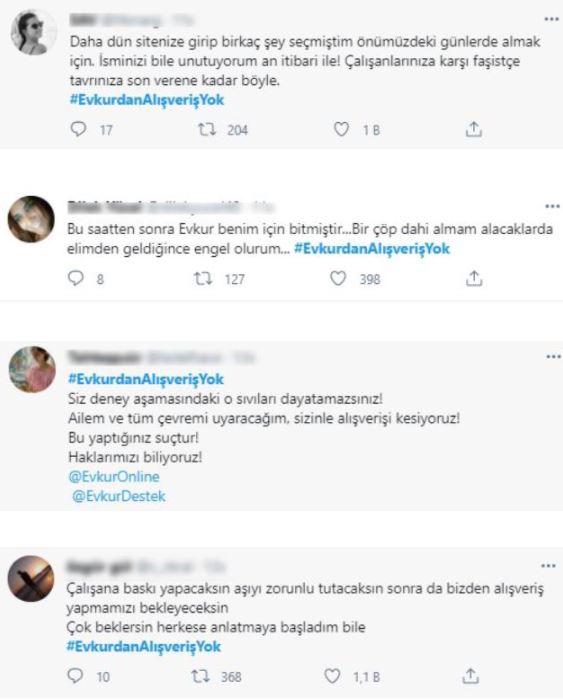Reply to the tweet with 17 comments
This screenshot has height=699, width=563.
[78, 129]
